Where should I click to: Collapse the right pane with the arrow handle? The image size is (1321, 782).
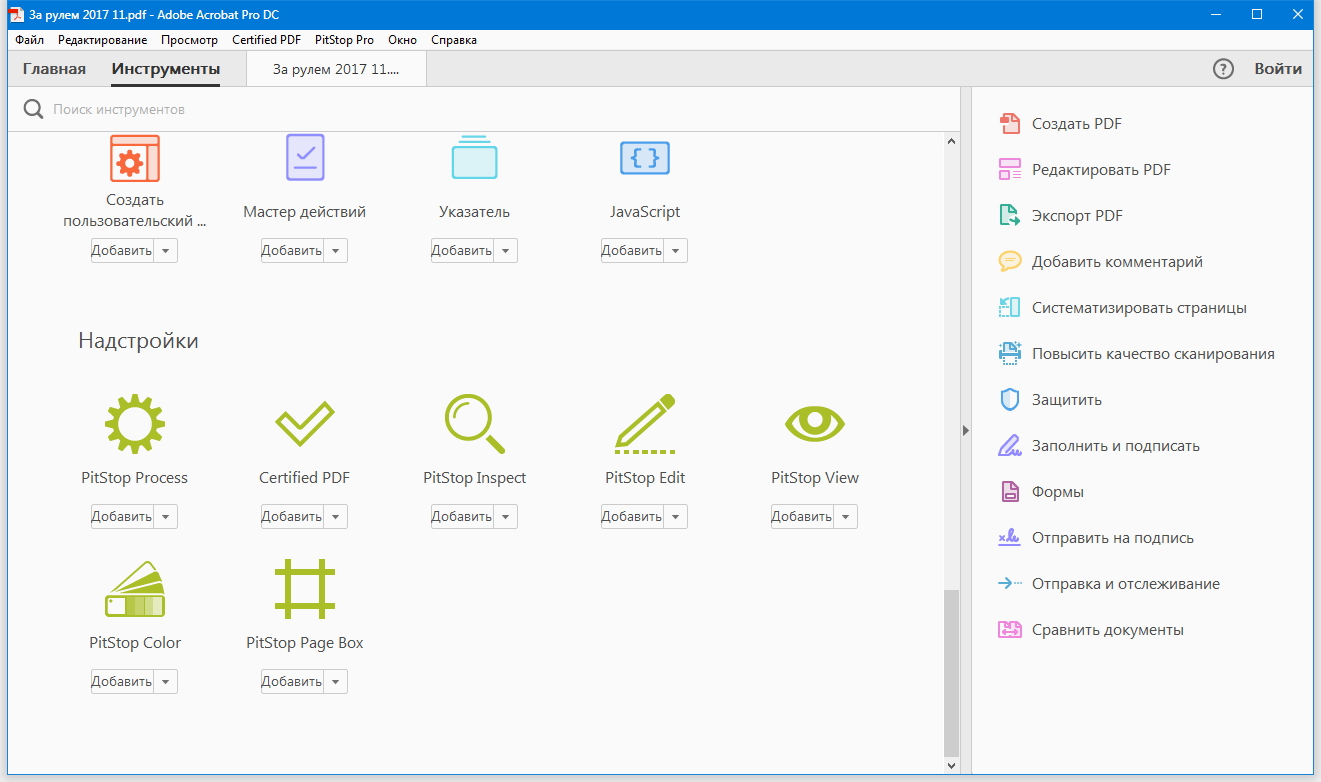[x=966, y=430]
